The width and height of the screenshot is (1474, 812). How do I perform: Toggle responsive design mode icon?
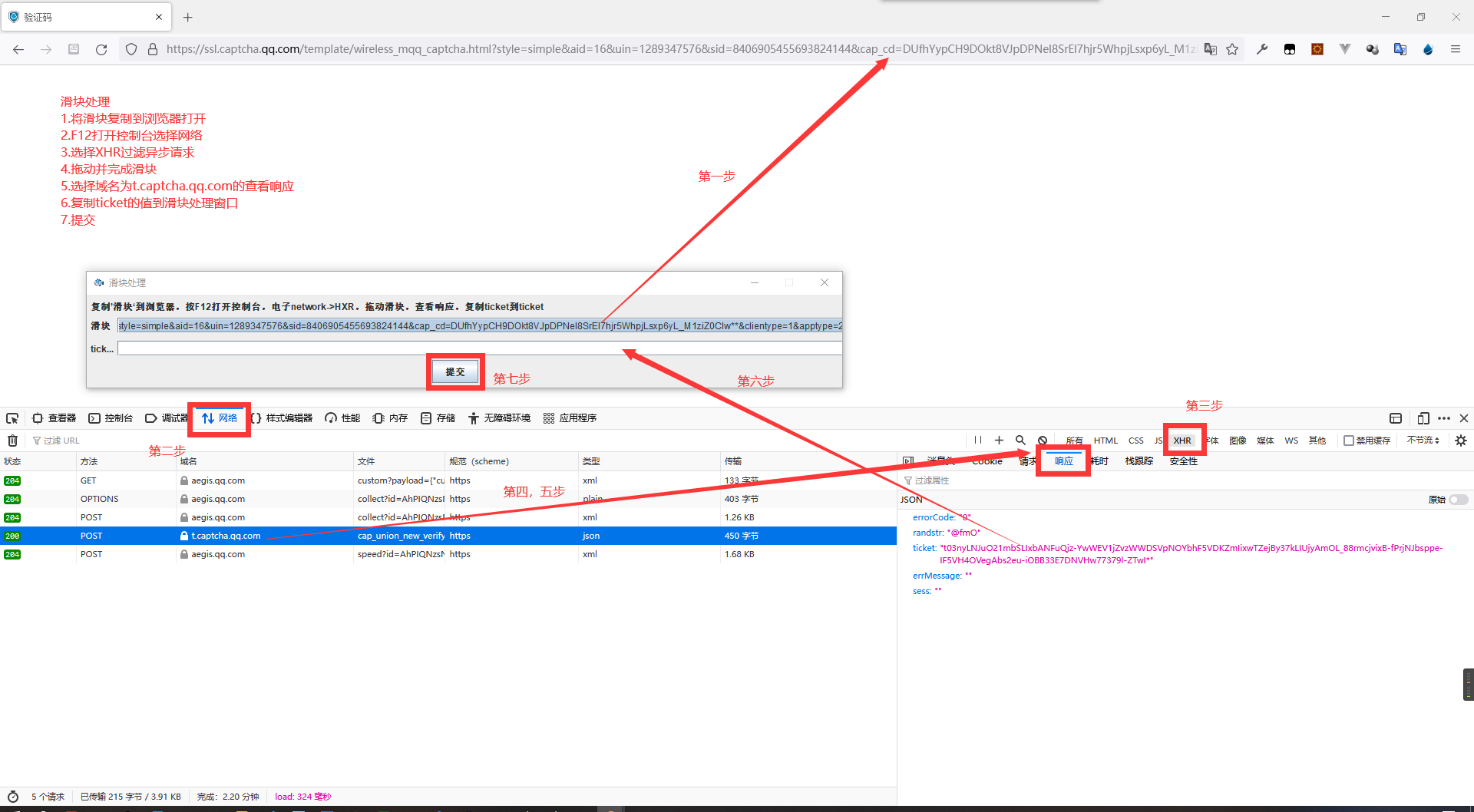pos(1423,418)
